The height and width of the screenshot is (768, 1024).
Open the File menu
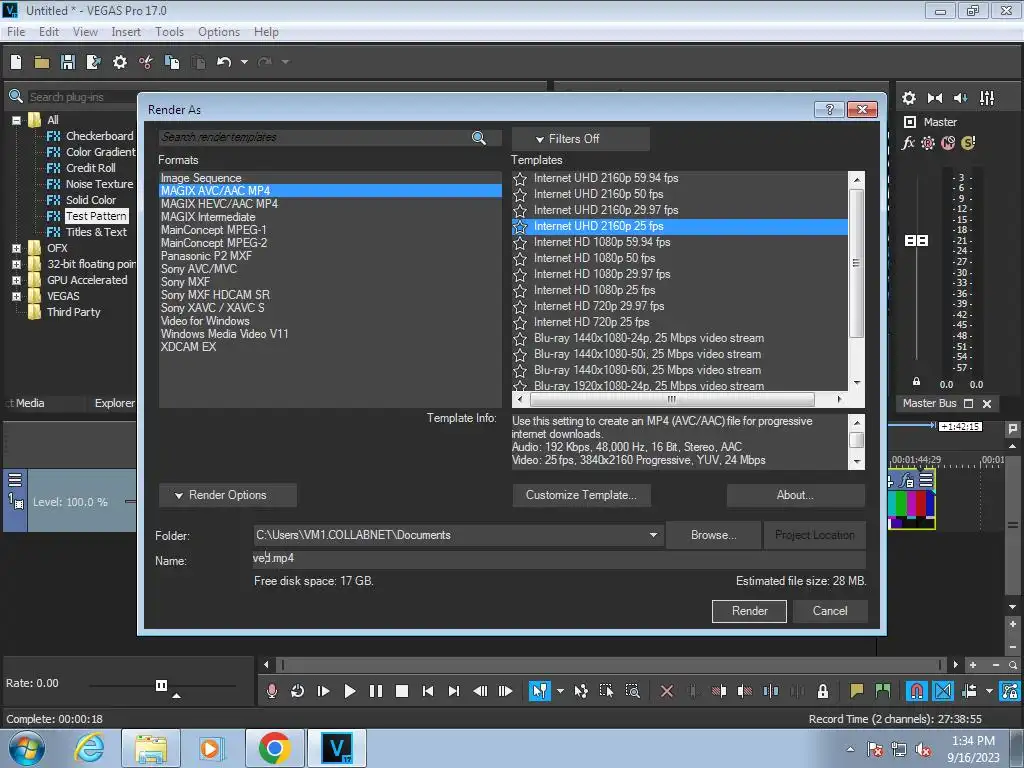(16, 31)
